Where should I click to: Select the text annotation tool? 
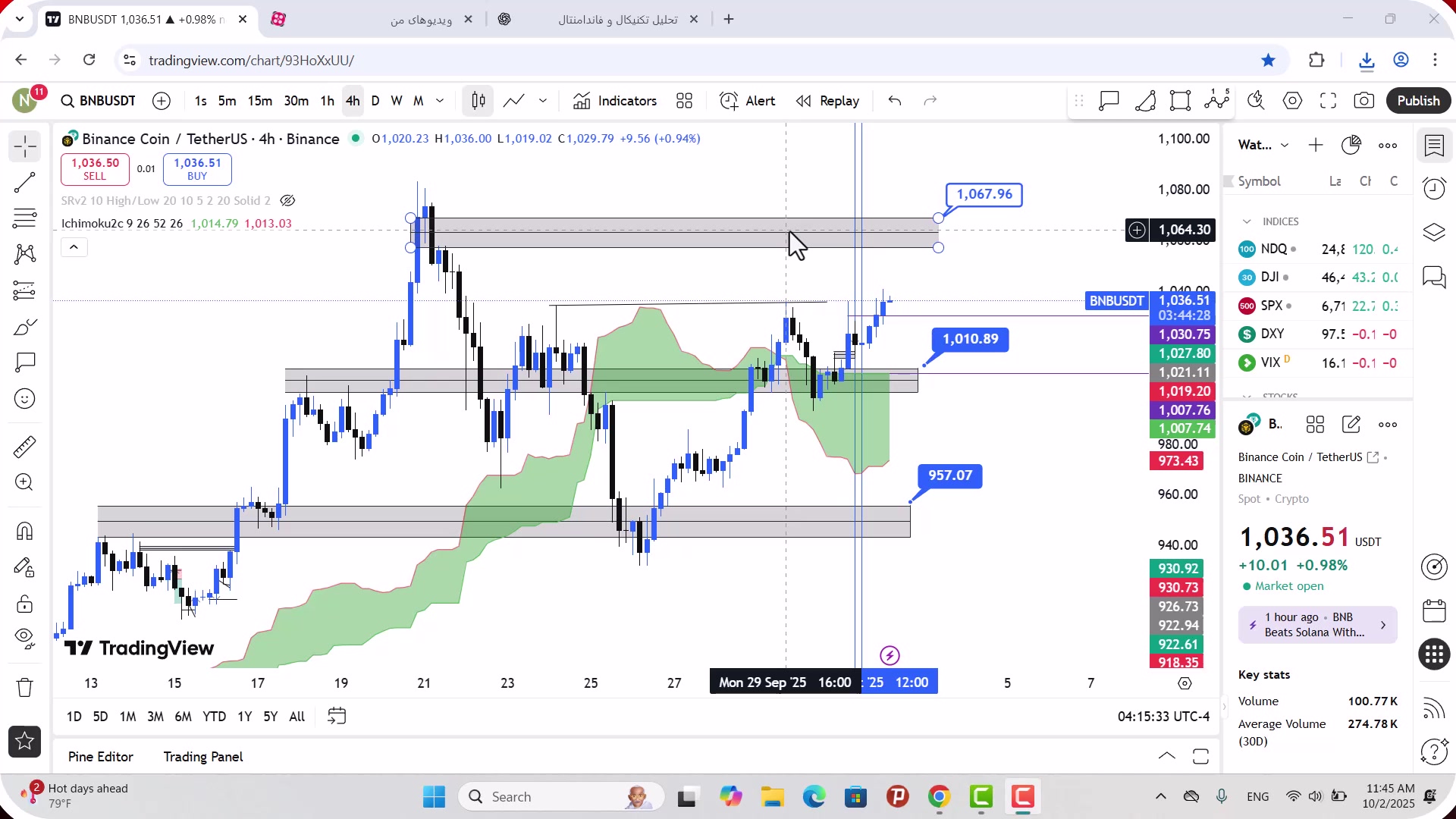click(x=25, y=362)
